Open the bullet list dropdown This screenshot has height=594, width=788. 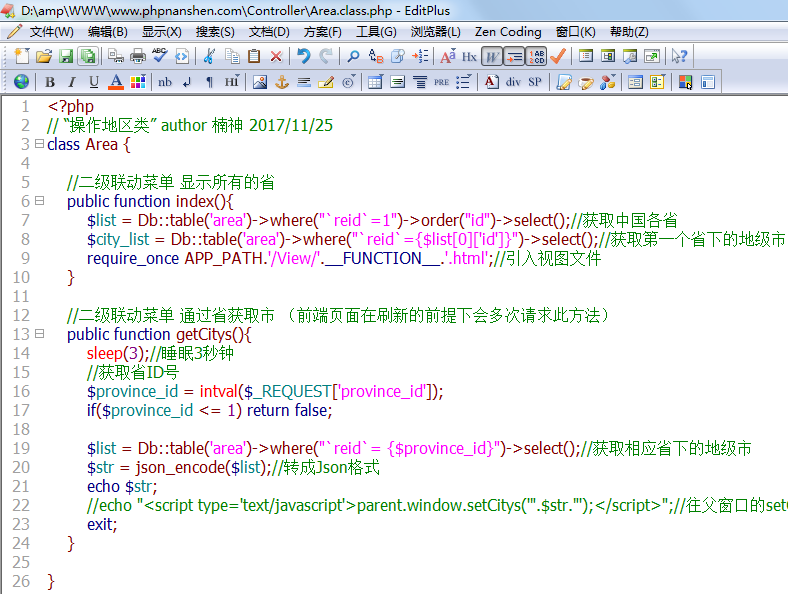point(464,81)
